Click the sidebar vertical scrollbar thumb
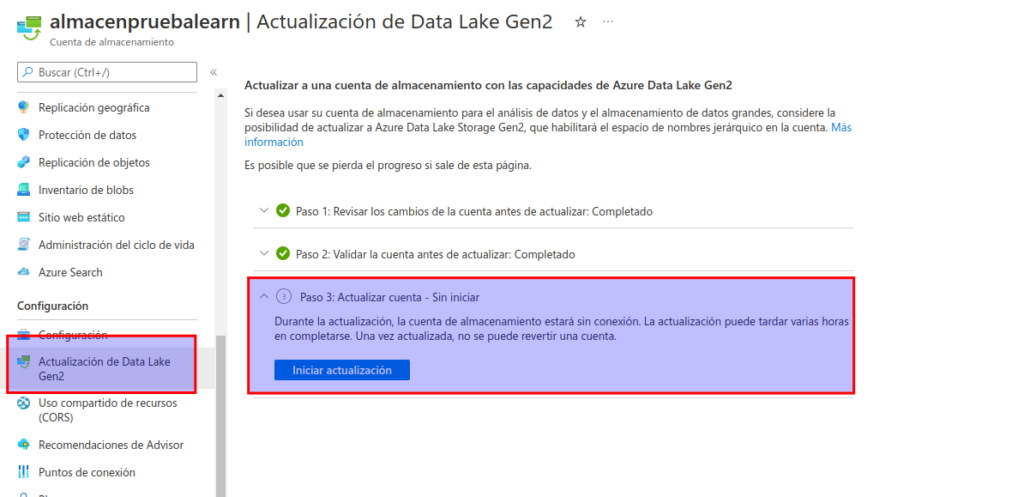1024x497 pixels. [x=221, y=415]
